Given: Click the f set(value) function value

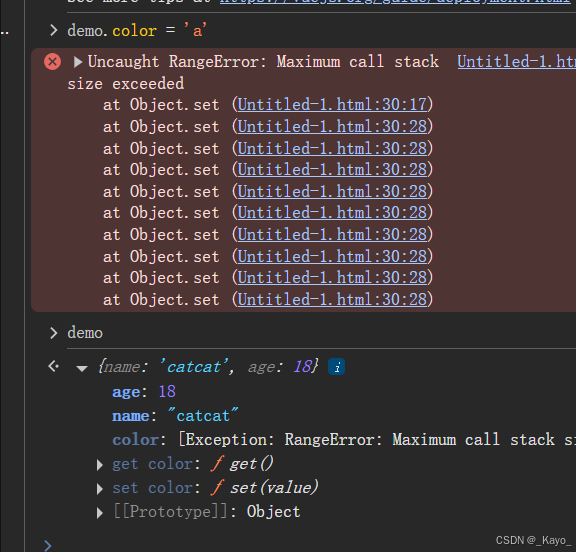Looking at the screenshot, I should (x=264, y=488).
